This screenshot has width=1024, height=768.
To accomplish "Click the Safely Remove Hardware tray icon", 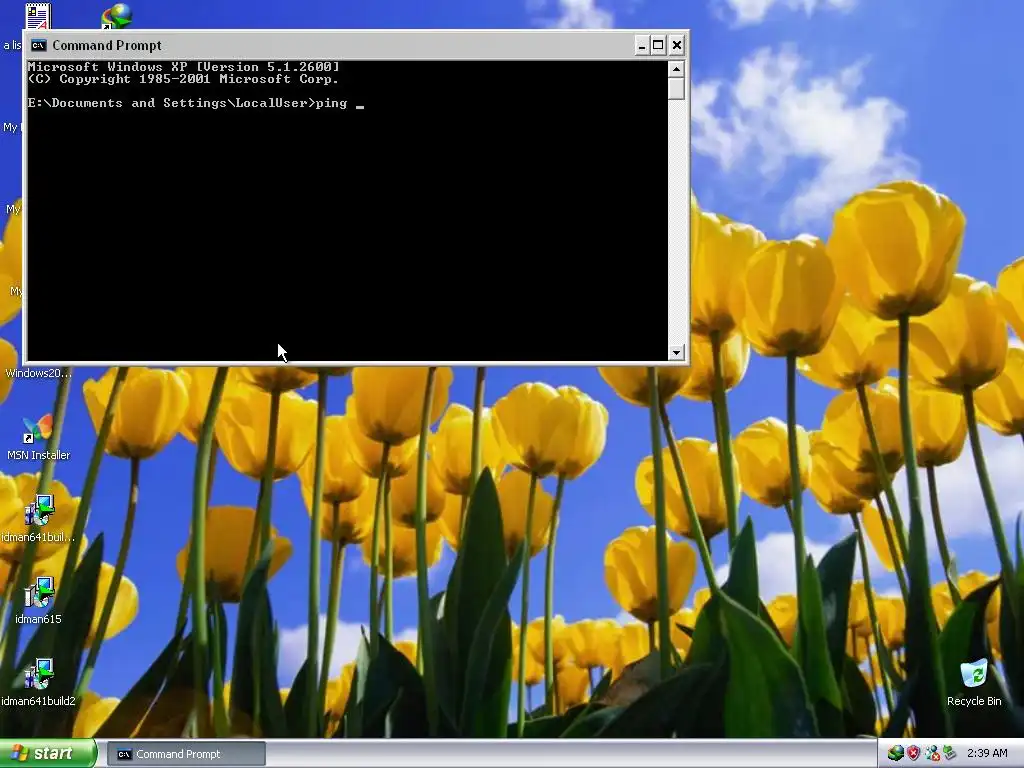I will point(948,754).
